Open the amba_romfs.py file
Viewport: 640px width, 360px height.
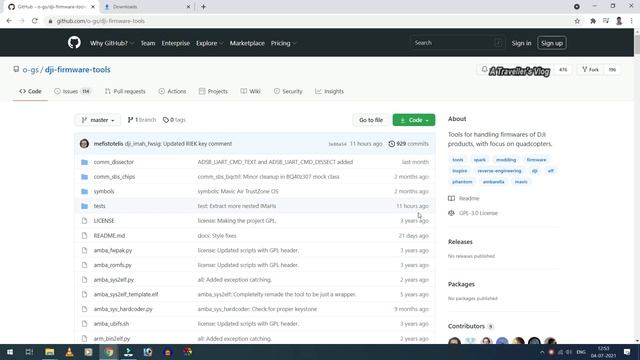113,265
